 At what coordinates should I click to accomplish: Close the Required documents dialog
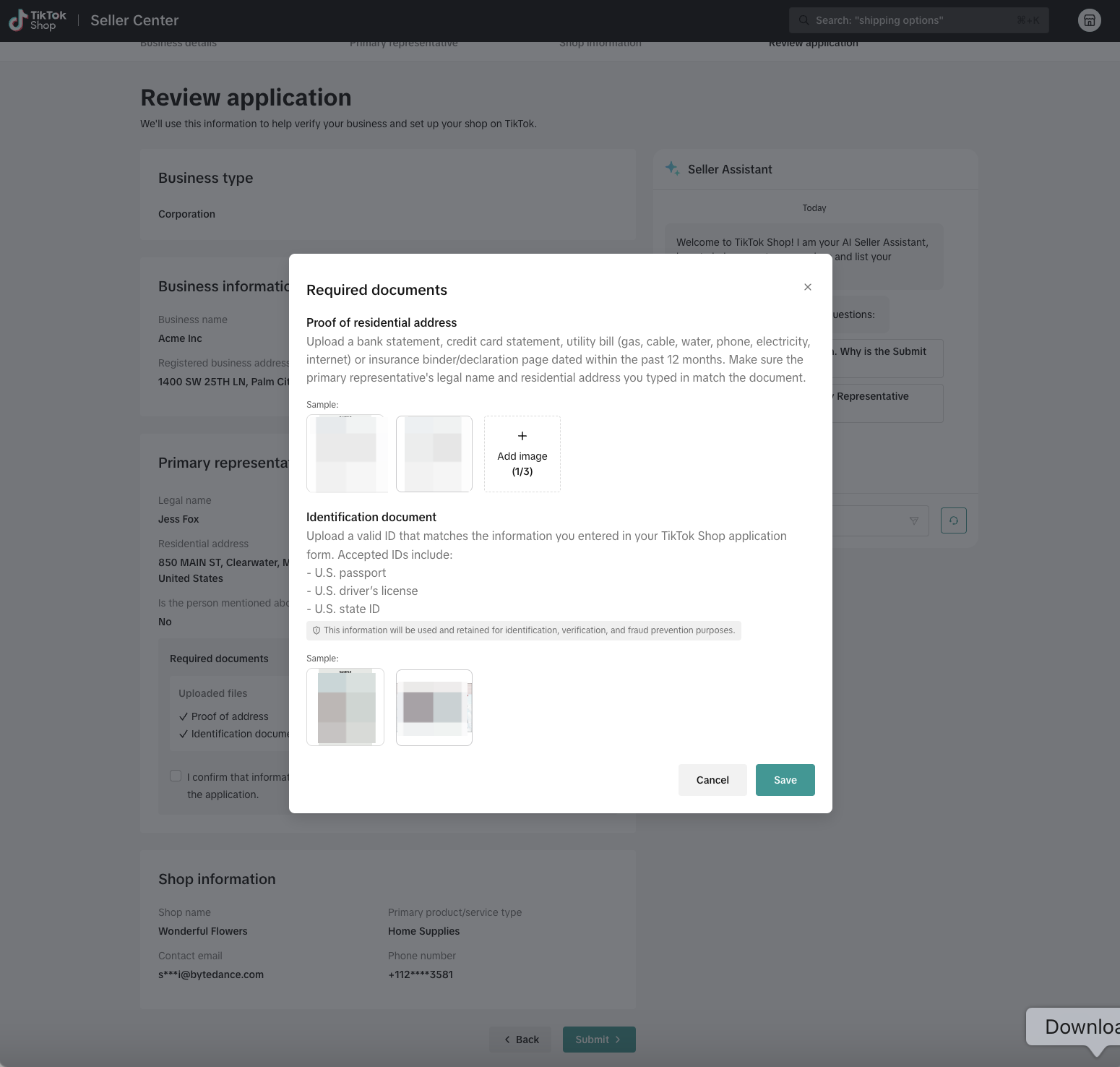coord(808,287)
